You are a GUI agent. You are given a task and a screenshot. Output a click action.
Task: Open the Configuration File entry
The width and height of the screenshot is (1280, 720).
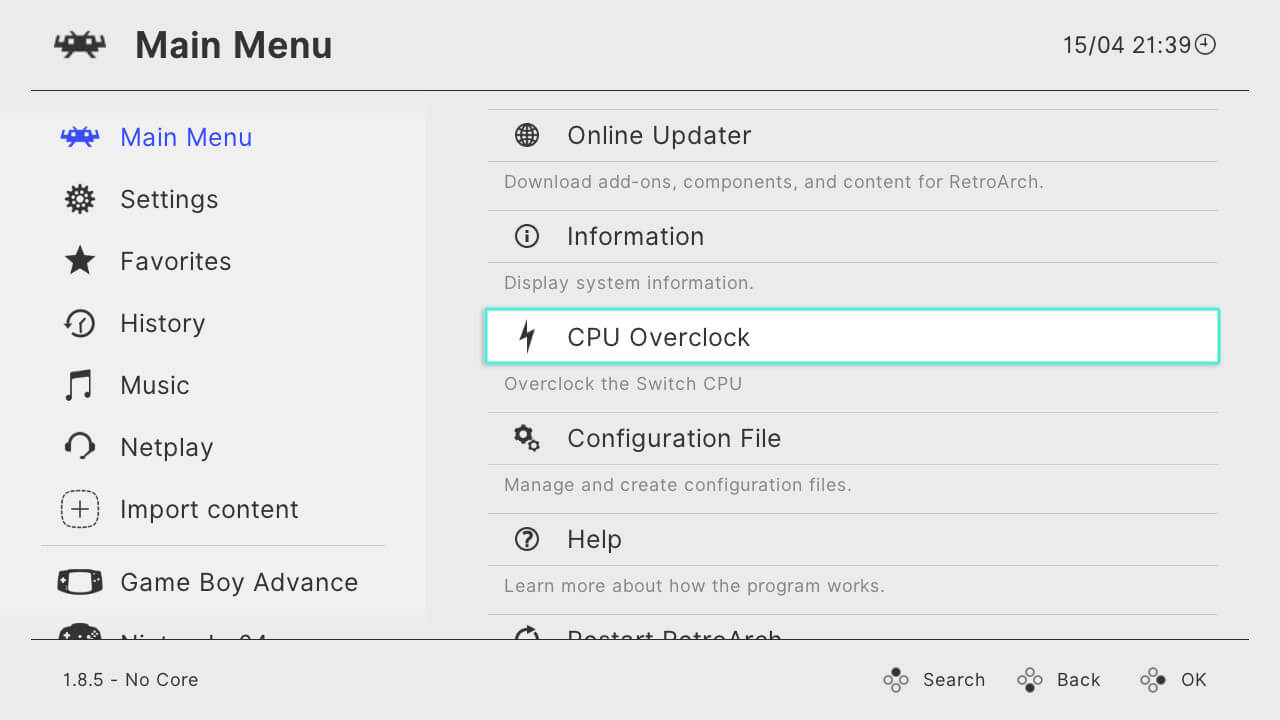pos(852,438)
